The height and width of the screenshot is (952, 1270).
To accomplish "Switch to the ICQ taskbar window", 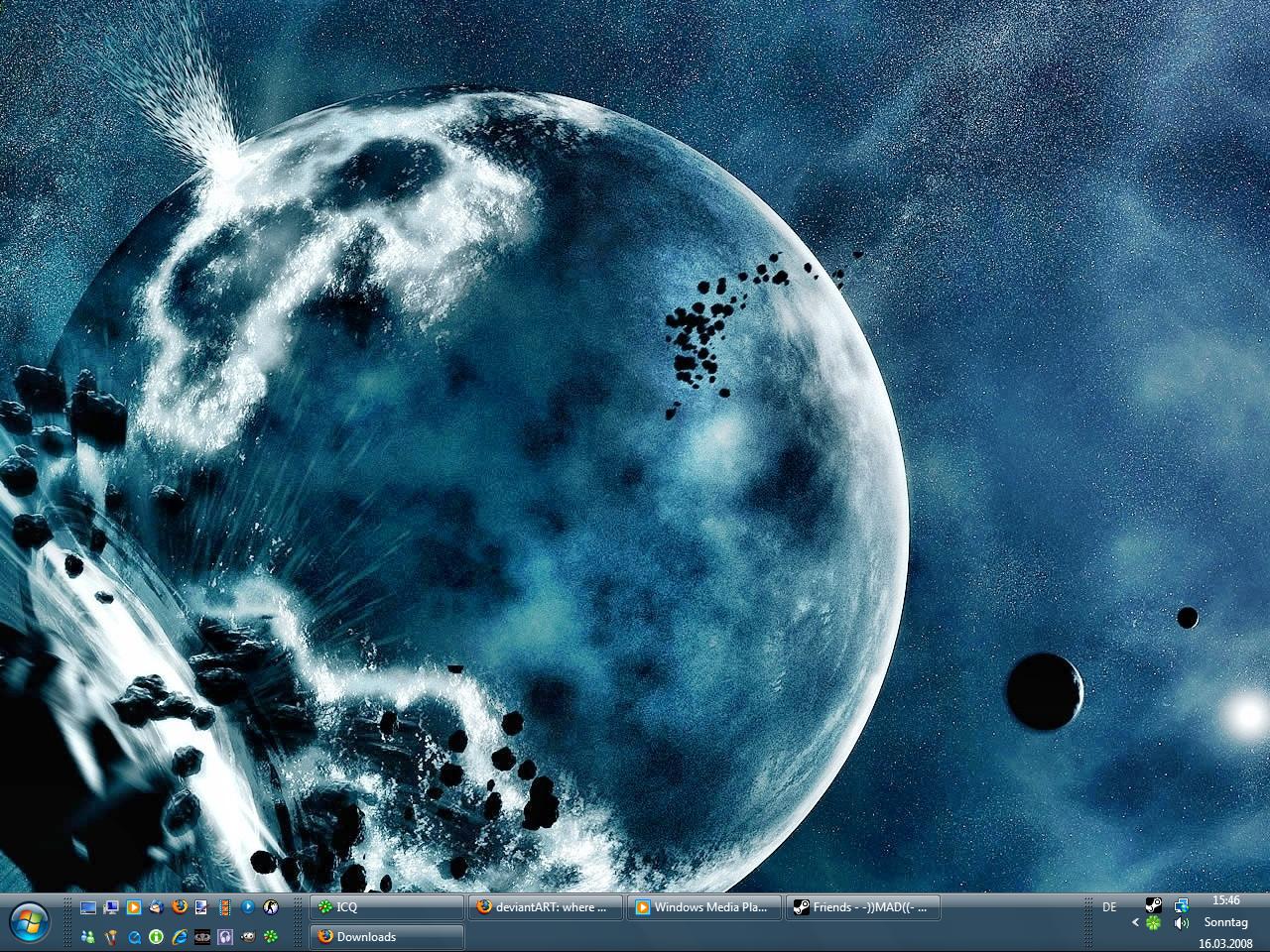I will [386, 907].
